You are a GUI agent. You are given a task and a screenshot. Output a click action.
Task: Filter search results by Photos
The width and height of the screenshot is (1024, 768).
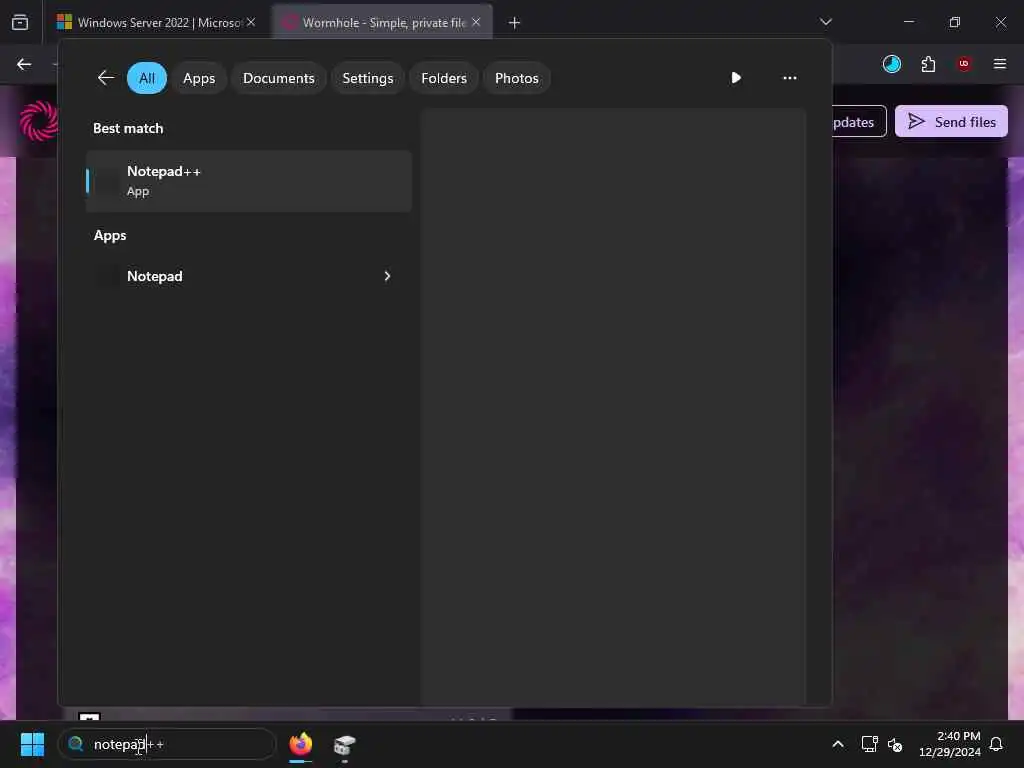click(517, 78)
